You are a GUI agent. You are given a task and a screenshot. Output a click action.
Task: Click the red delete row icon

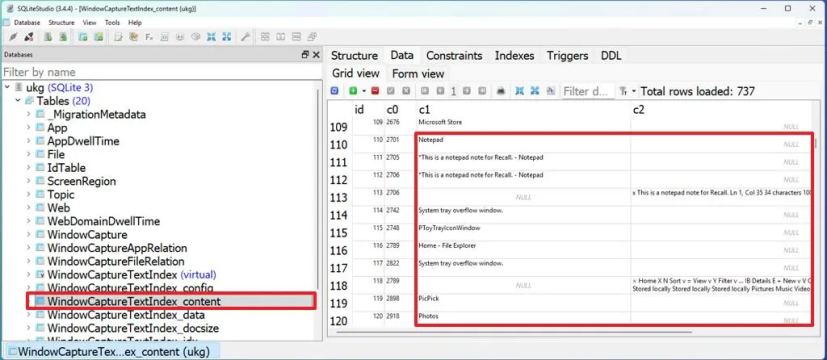[x=375, y=91]
